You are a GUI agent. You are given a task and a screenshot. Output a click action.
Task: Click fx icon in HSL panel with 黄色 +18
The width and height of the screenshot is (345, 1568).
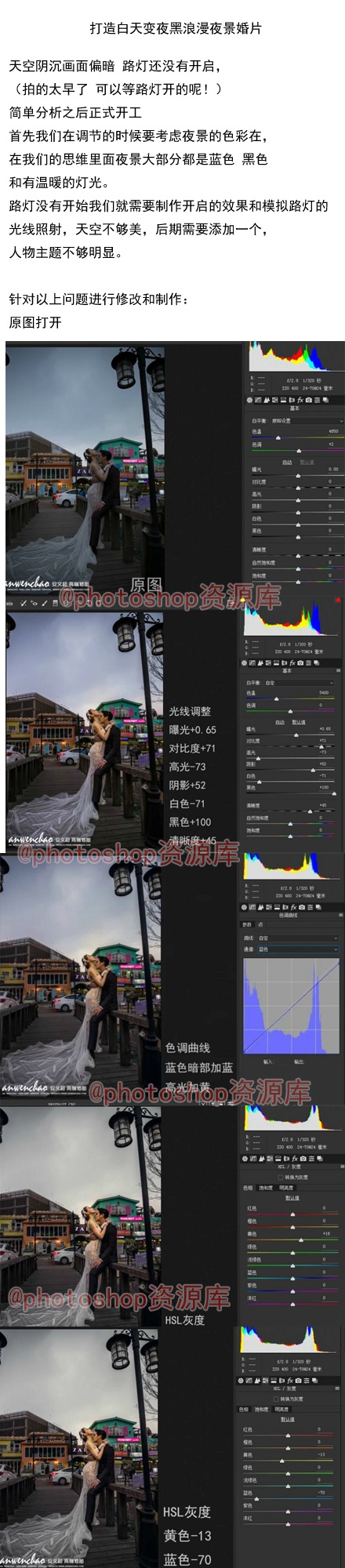(295, 1158)
